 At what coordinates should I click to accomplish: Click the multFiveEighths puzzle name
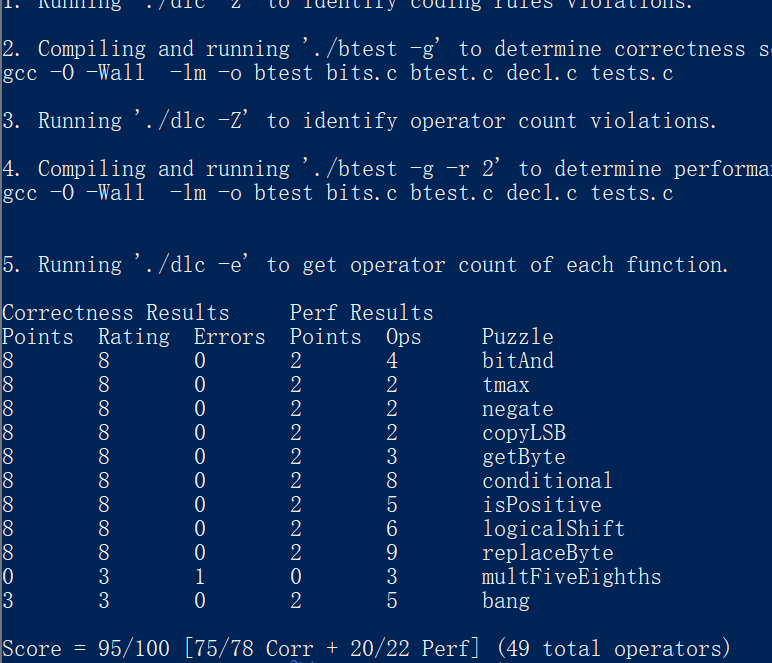[x=571, y=577]
